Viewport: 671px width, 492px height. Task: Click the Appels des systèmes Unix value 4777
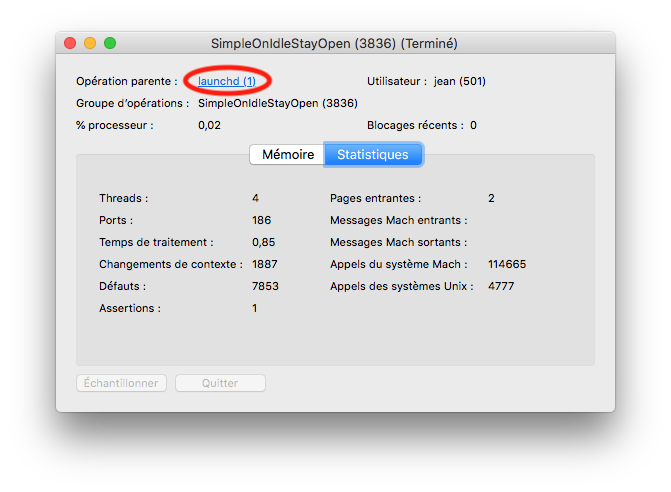coord(501,286)
